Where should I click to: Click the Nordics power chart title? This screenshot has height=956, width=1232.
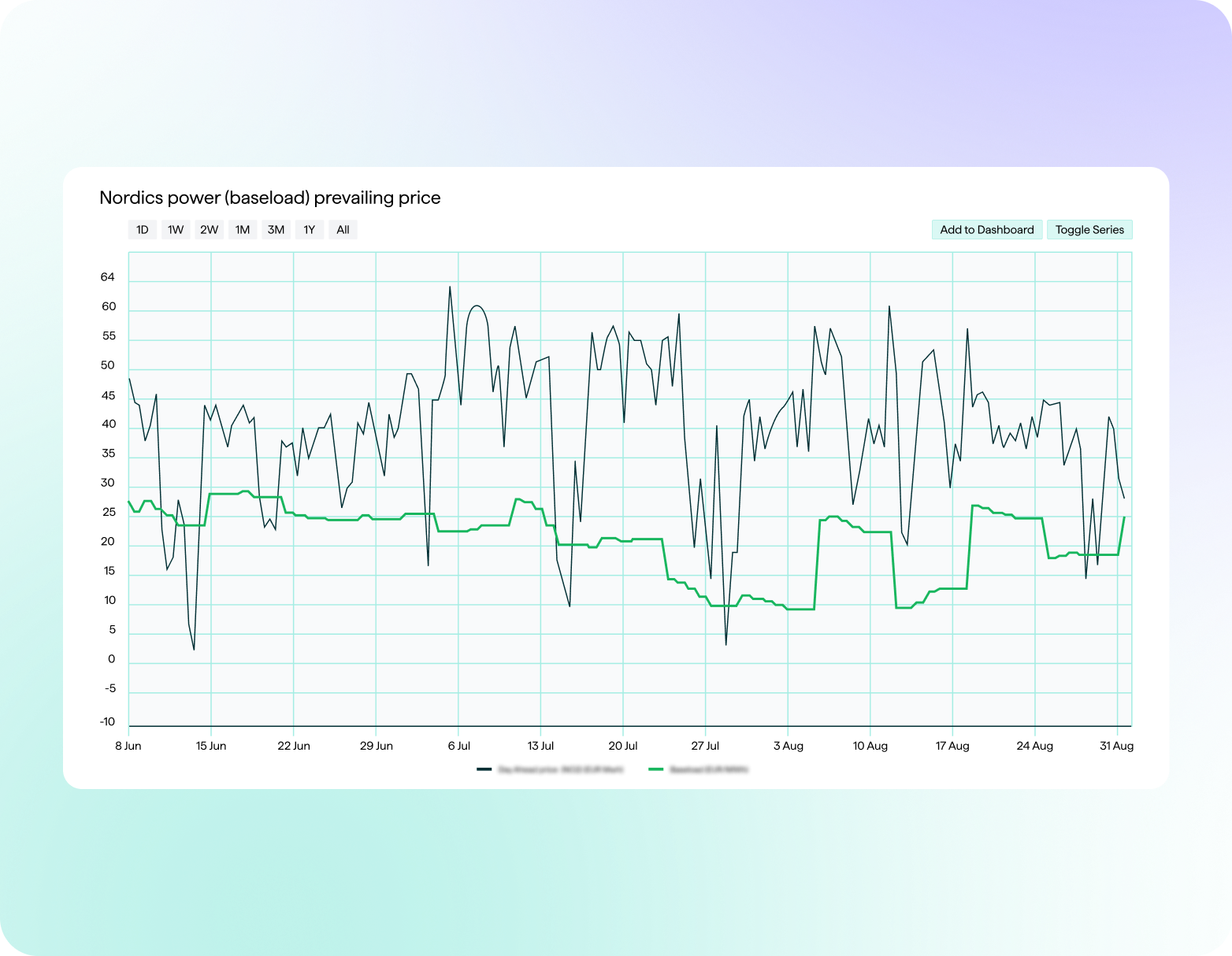click(269, 198)
